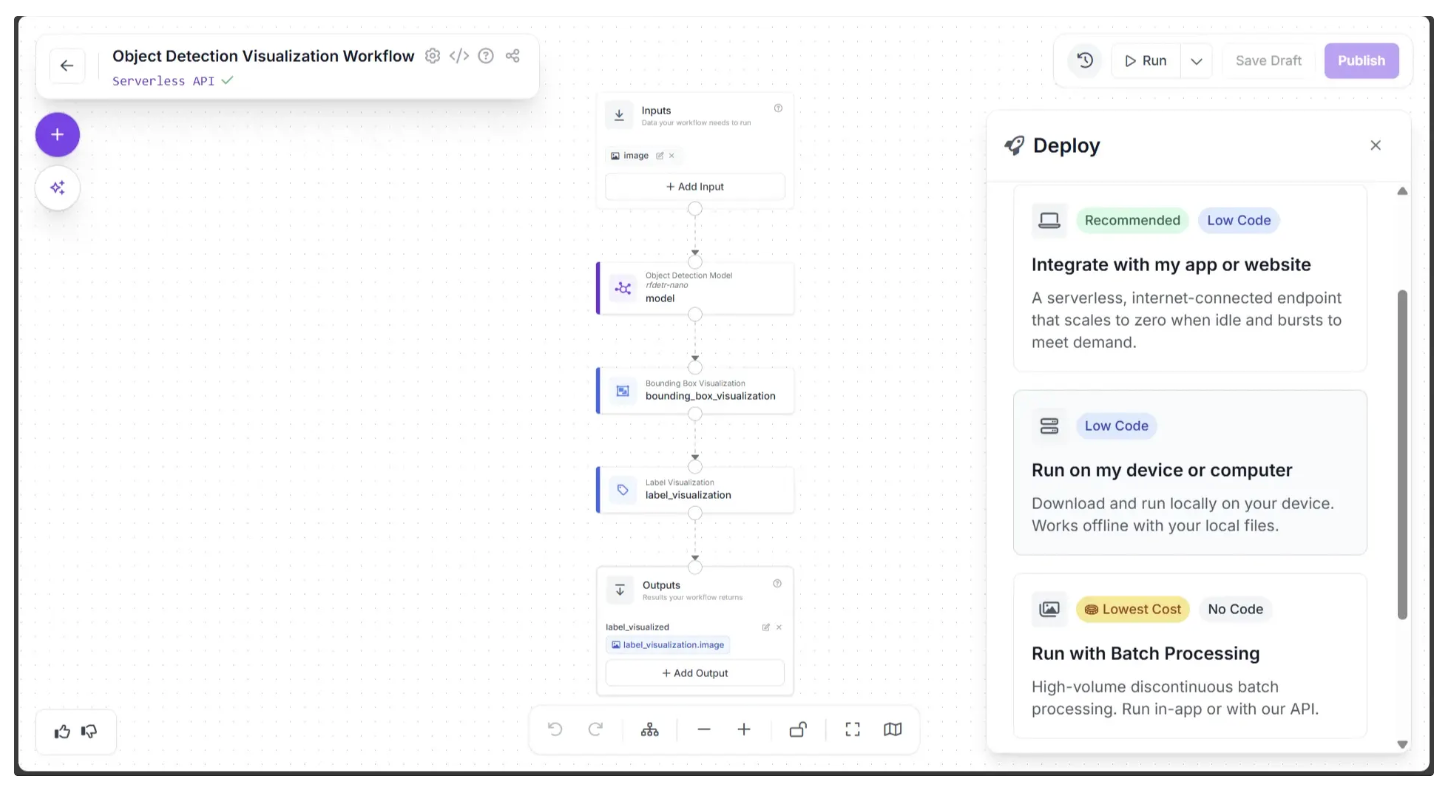Select the Object Detection Model node
The height and width of the screenshot is (786, 1450).
696,288
